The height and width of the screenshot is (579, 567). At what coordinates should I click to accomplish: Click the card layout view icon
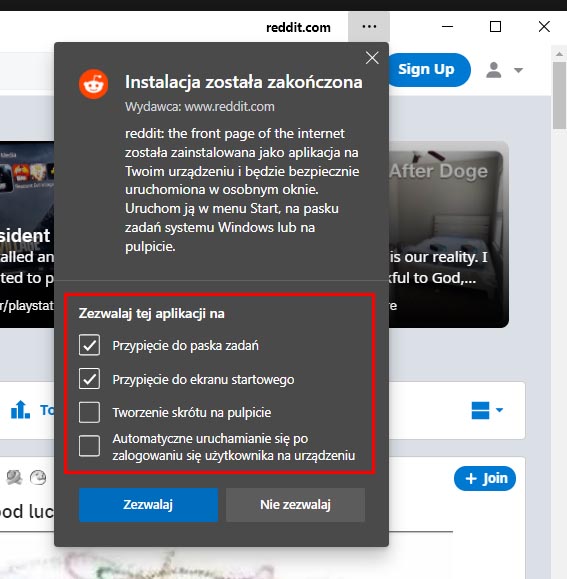pyautogui.click(x=480, y=410)
